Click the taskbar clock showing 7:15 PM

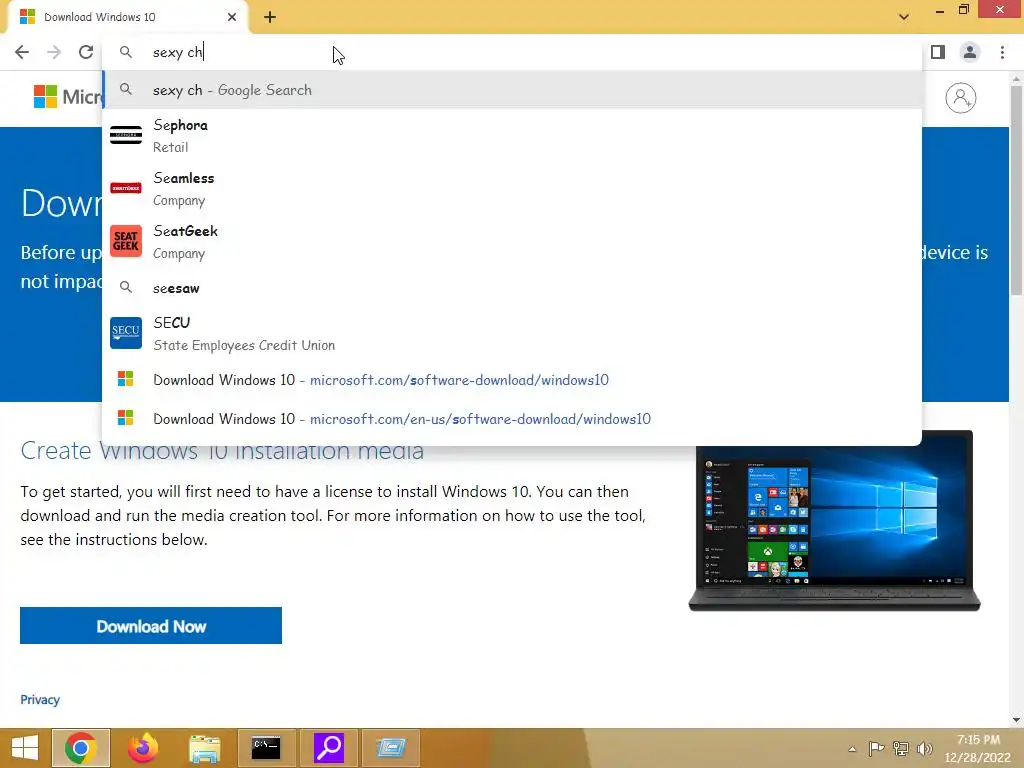(x=978, y=748)
